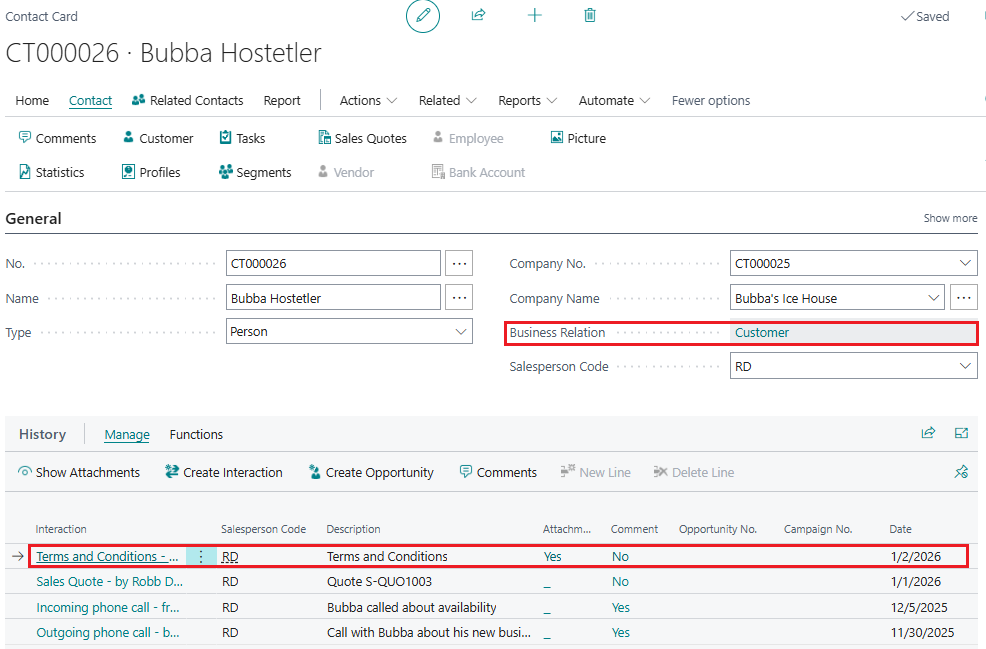This screenshot has height=649, width=986.
Task: Pin the History action bar
Action: tap(961, 472)
